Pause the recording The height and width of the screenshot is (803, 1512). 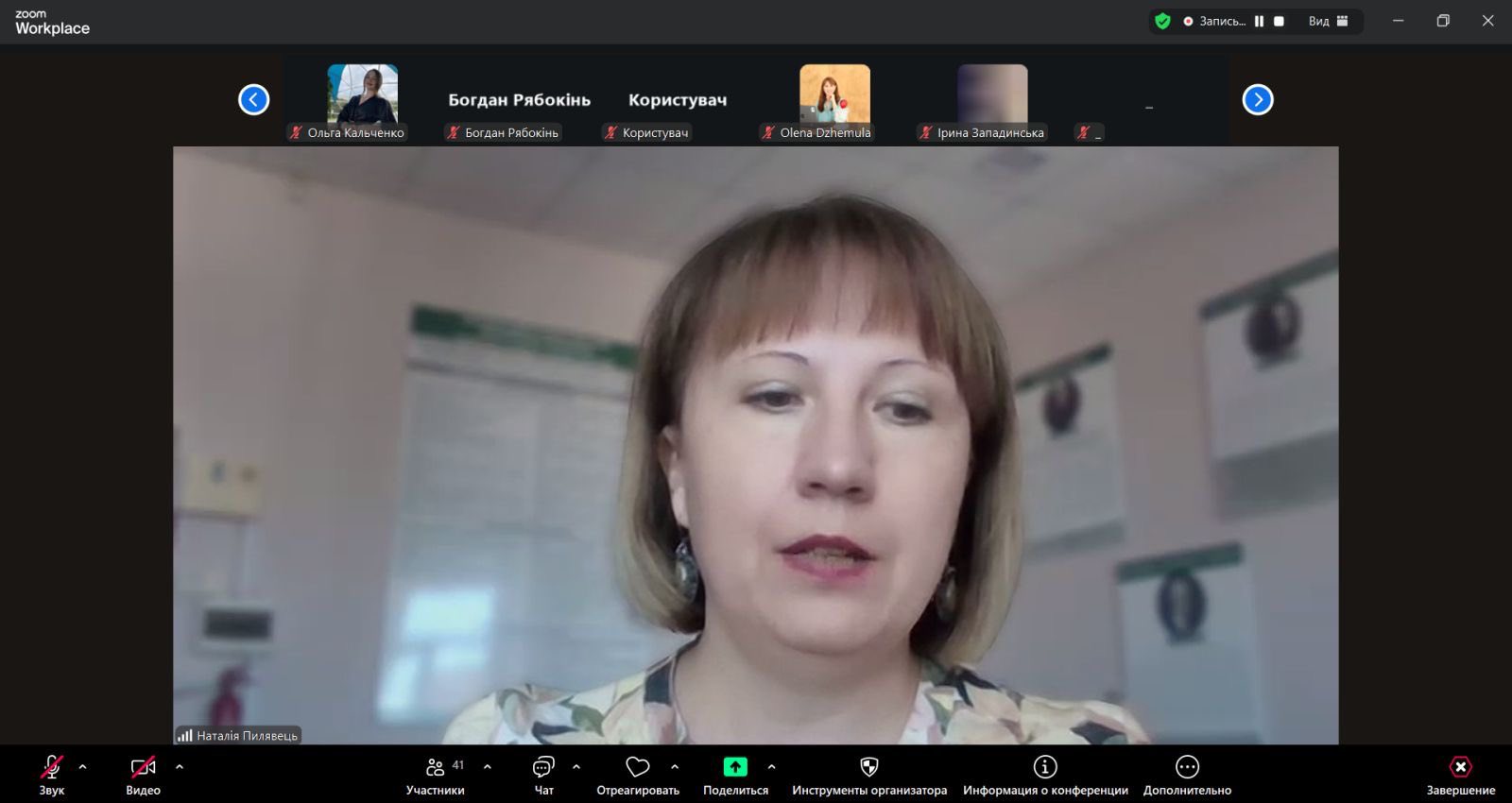click(1259, 21)
